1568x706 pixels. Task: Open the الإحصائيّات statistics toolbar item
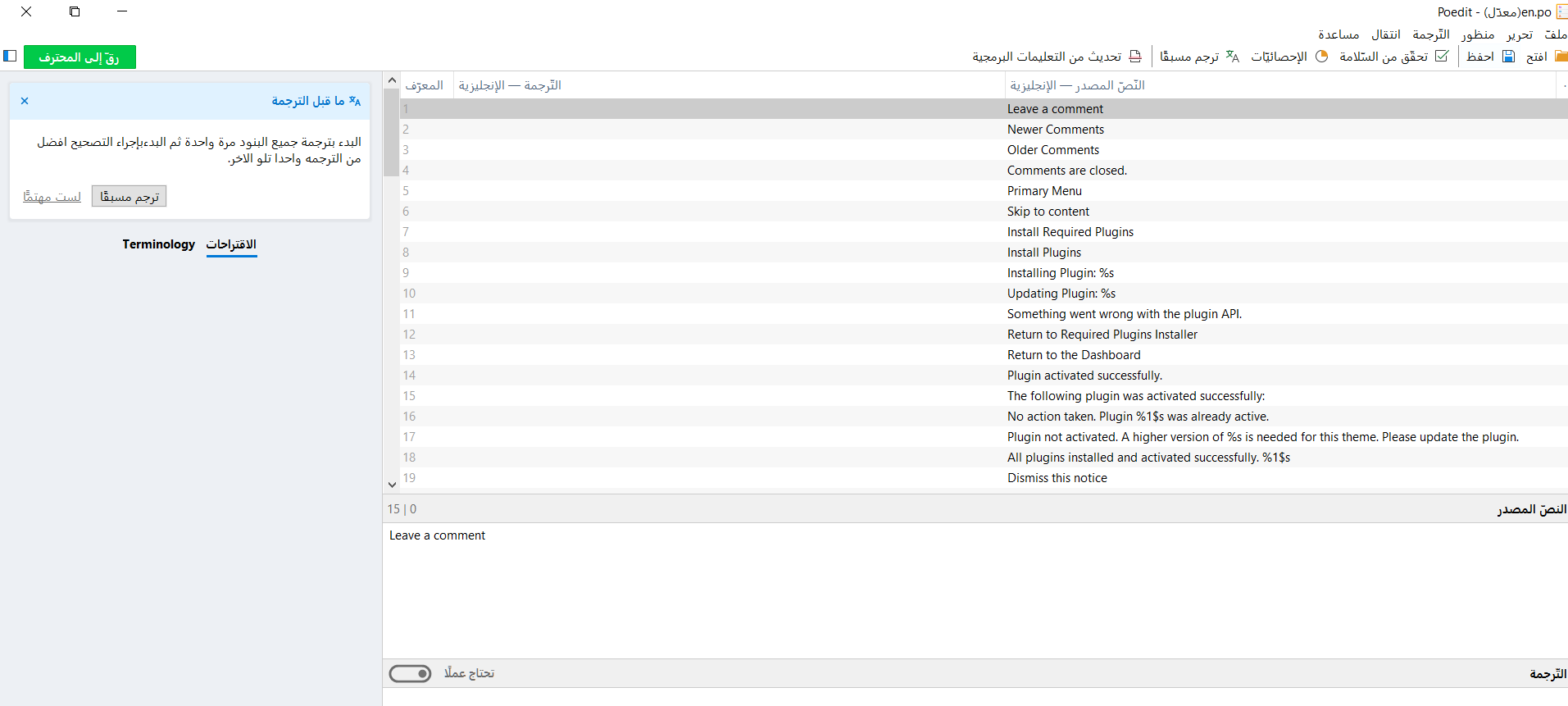(1289, 57)
